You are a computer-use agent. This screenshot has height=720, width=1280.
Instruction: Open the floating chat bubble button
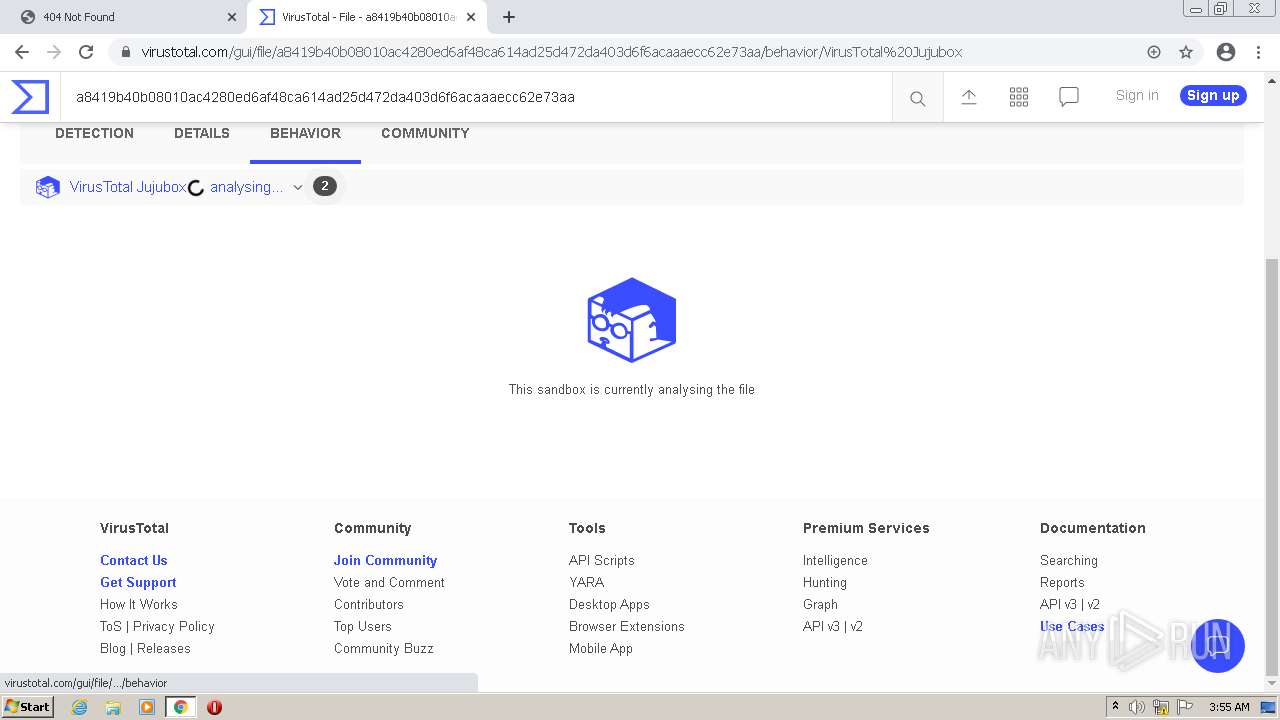tap(1217, 645)
